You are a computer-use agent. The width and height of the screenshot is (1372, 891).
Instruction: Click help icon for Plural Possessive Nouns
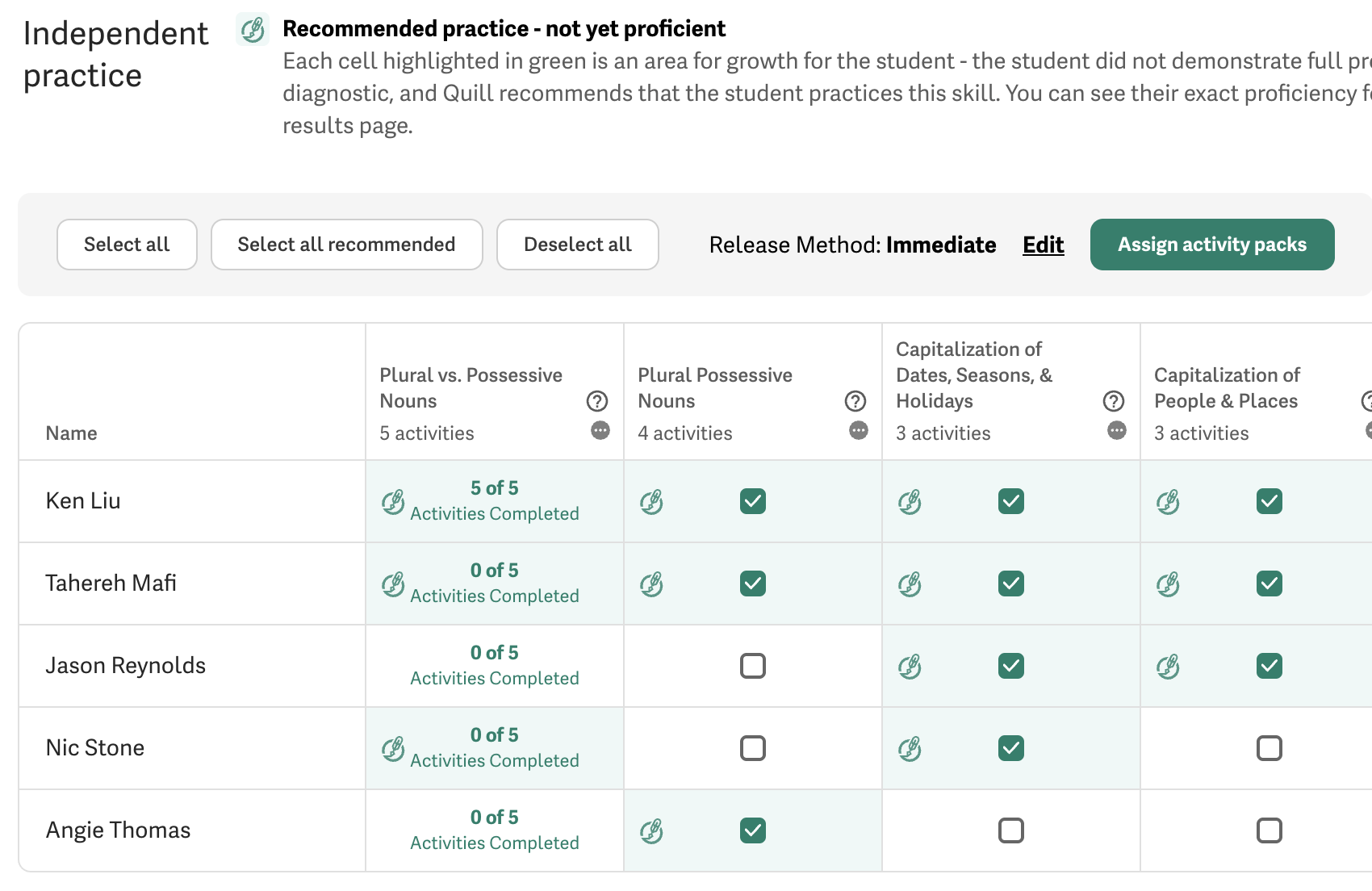(855, 401)
